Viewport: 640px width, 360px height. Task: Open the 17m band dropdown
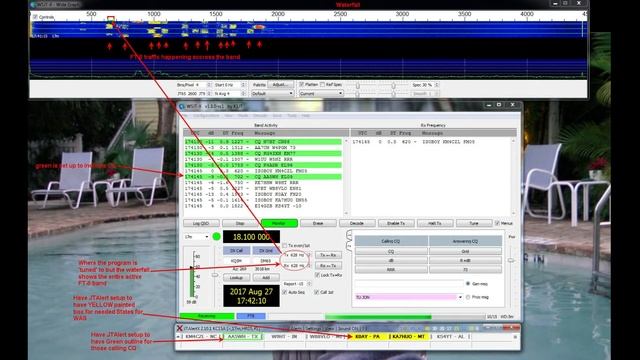(x=196, y=237)
